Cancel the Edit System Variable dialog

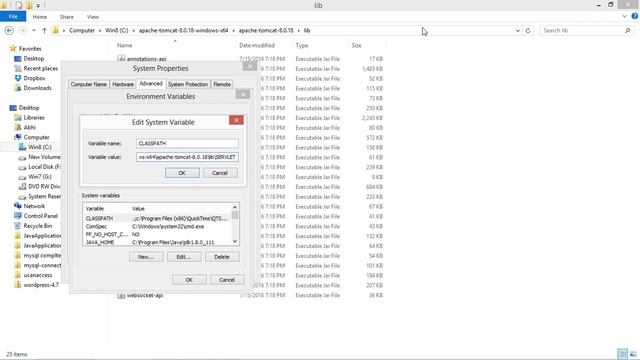(220, 173)
